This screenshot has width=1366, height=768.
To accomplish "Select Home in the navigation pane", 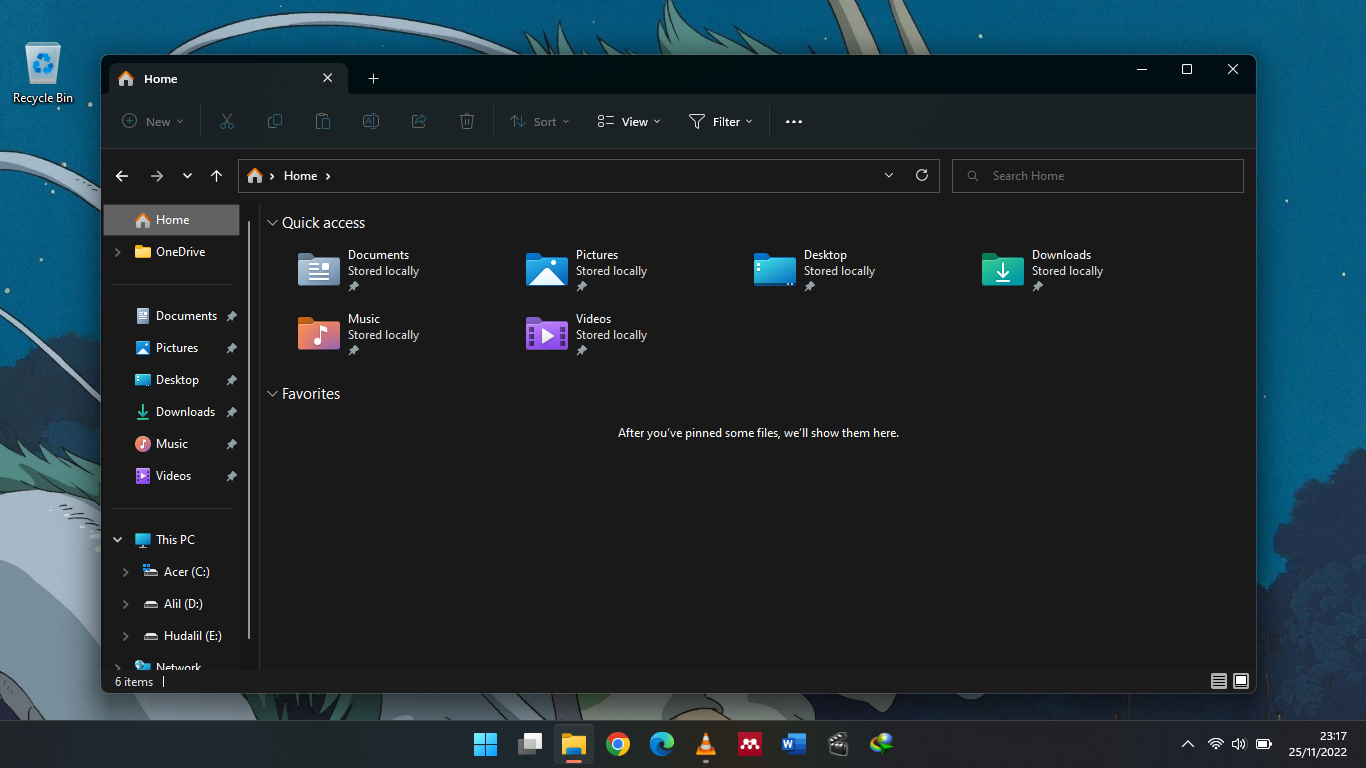I will pyautogui.click(x=172, y=220).
